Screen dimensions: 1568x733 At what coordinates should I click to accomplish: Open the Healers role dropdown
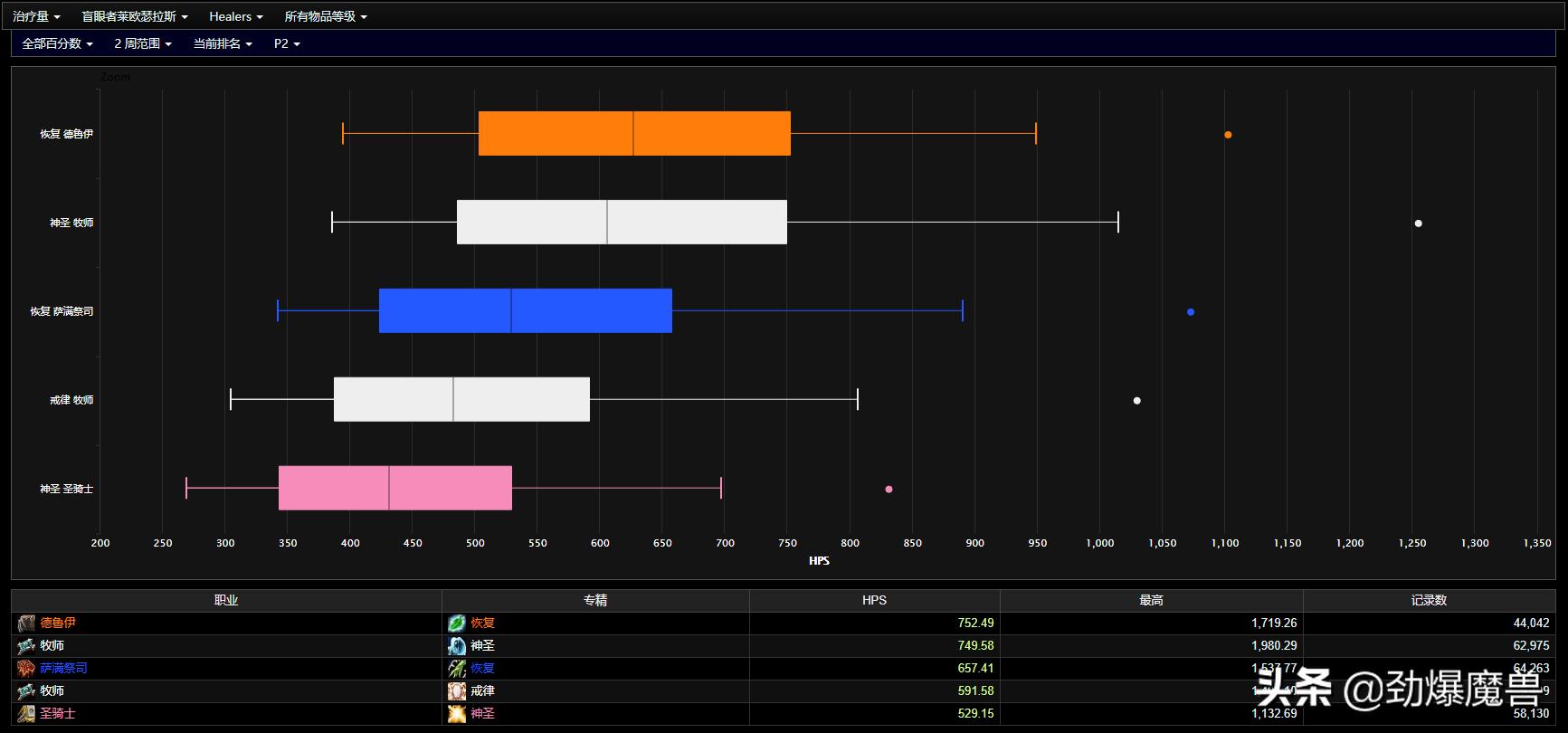[x=235, y=16]
